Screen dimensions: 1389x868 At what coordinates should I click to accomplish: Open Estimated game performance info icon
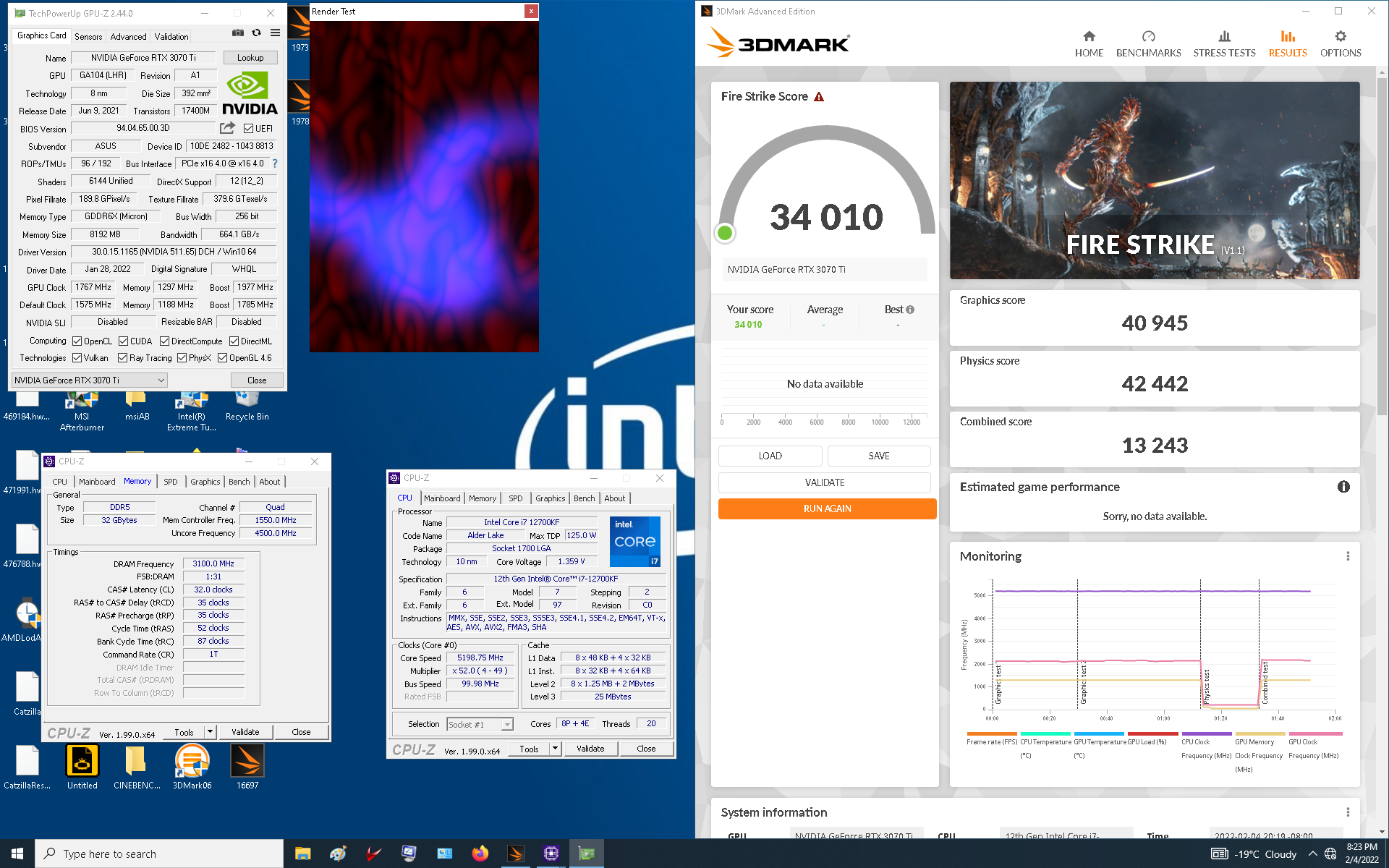pyautogui.click(x=1343, y=487)
